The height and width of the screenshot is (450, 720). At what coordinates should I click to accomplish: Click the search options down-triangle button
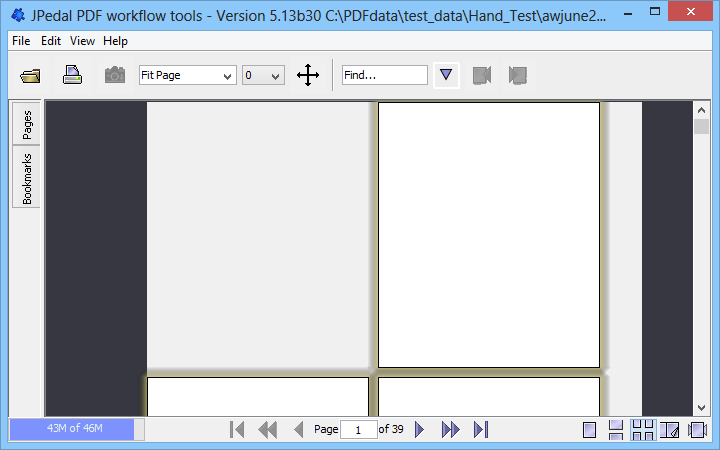(447, 75)
